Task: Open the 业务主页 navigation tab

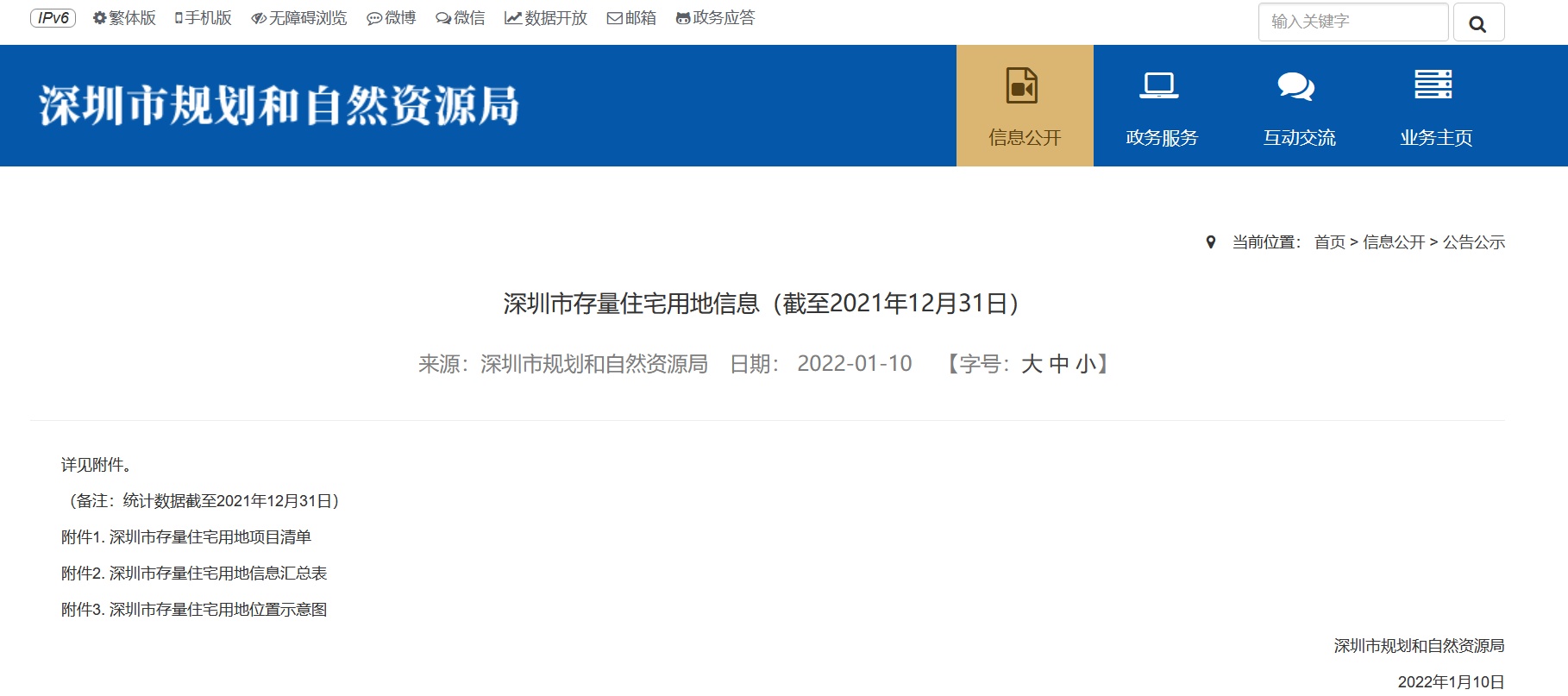Action: (1436, 105)
